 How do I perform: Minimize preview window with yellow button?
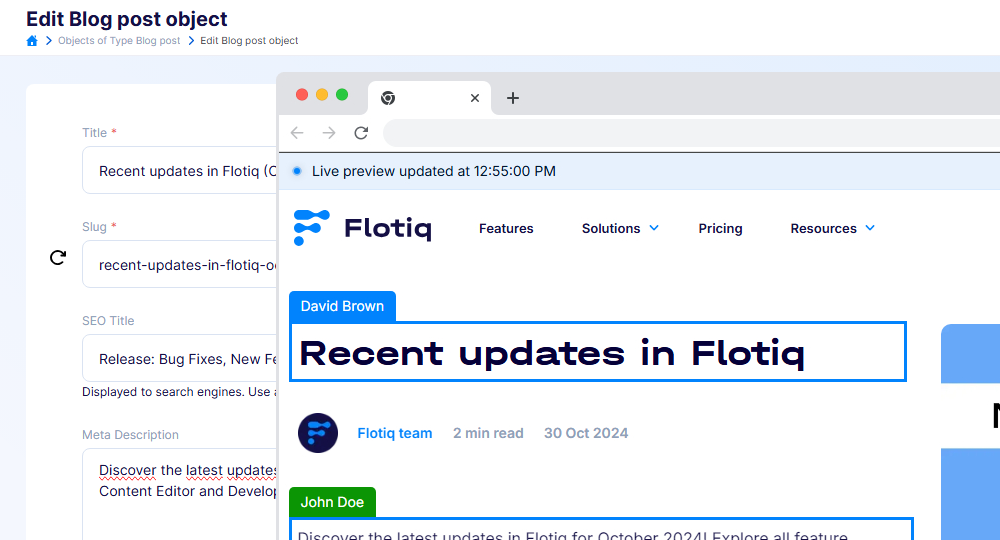tap(322, 94)
